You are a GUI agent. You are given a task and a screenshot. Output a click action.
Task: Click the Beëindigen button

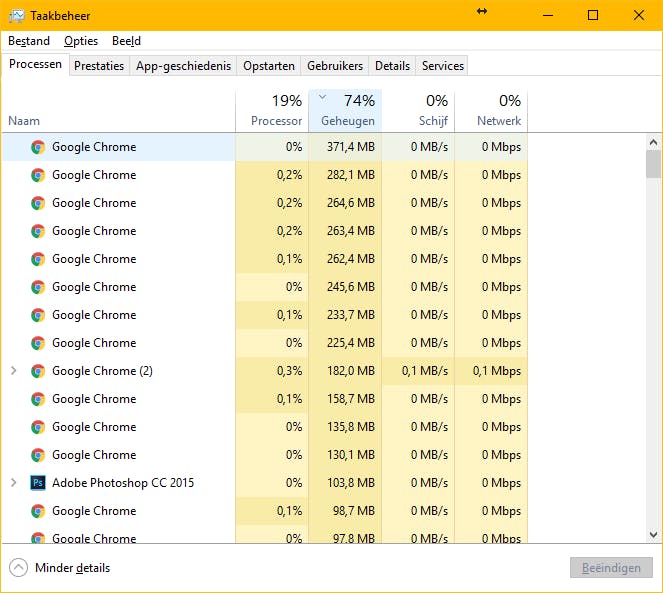pyautogui.click(x=610, y=568)
